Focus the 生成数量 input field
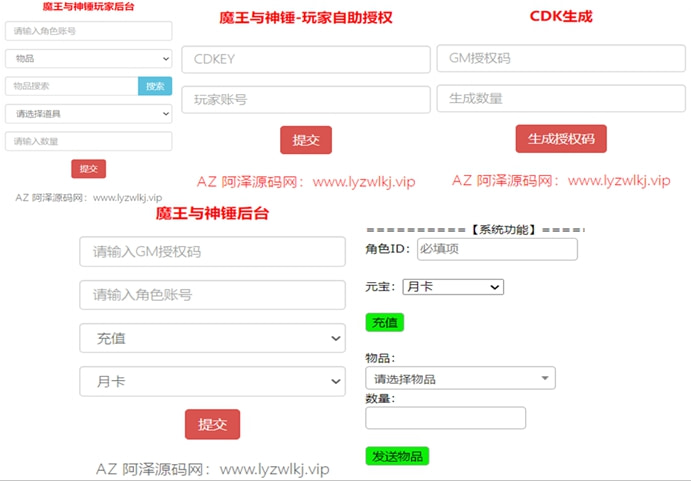Image resolution: width=691 pixels, height=481 pixels. pyautogui.click(x=560, y=99)
